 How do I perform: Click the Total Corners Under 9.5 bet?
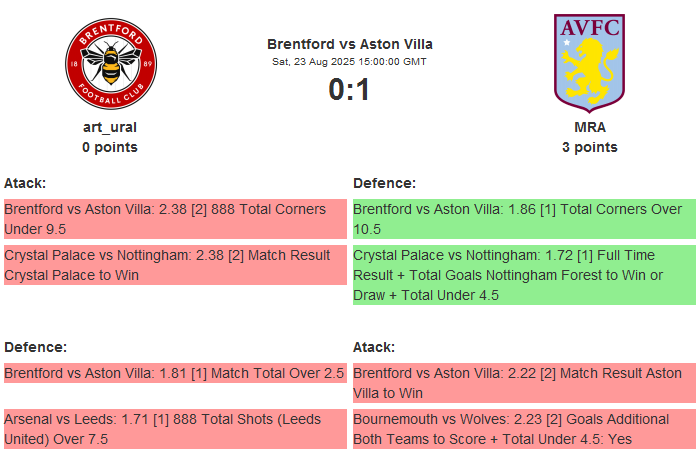click(x=174, y=219)
